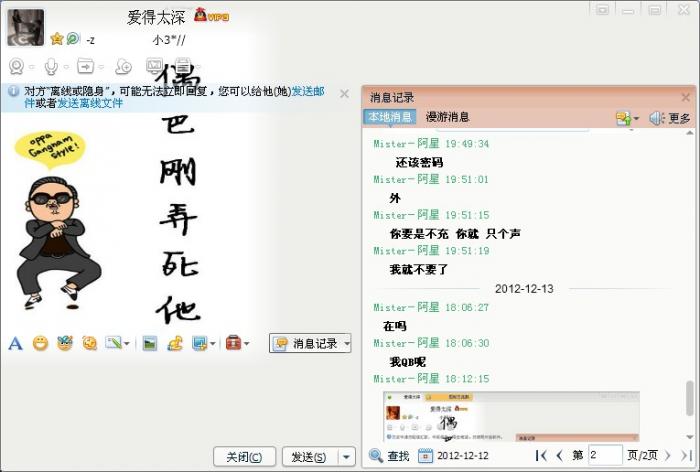
Task: Click the red toolbox apps icon
Action: [x=233, y=343]
